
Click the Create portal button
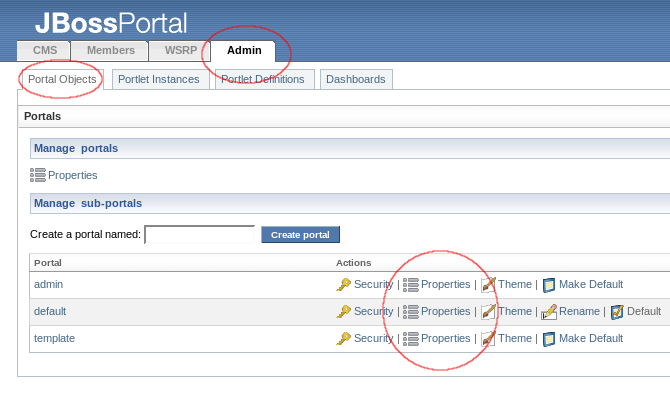click(300, 235)
